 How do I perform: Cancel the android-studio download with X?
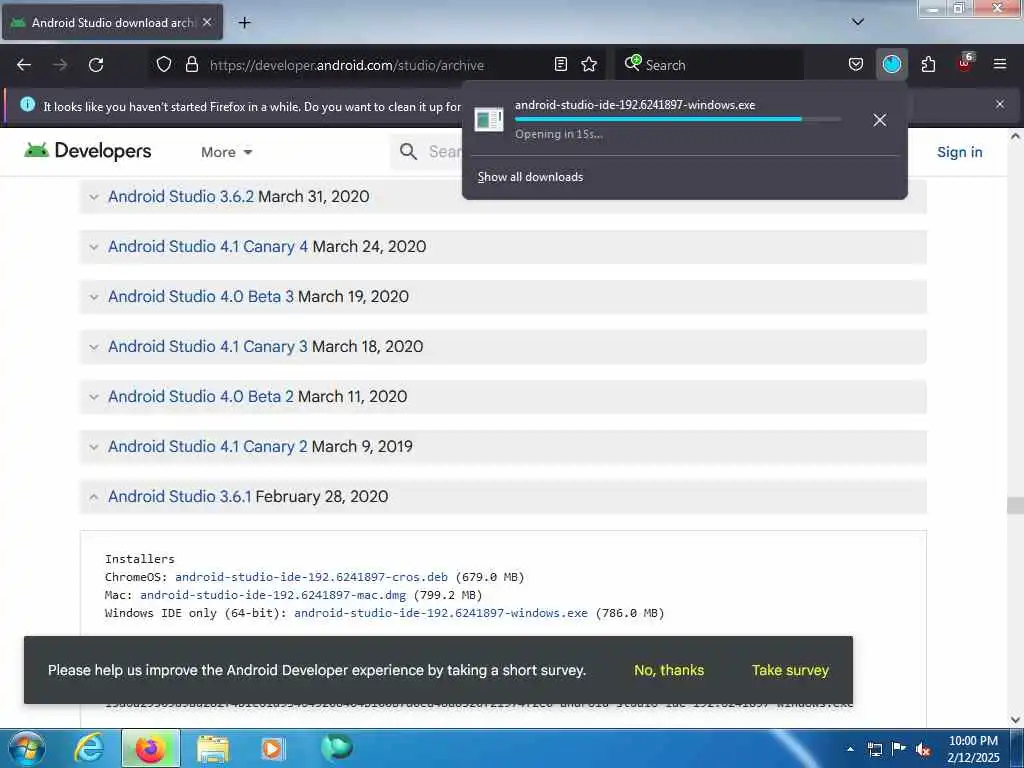coord(880,120)
